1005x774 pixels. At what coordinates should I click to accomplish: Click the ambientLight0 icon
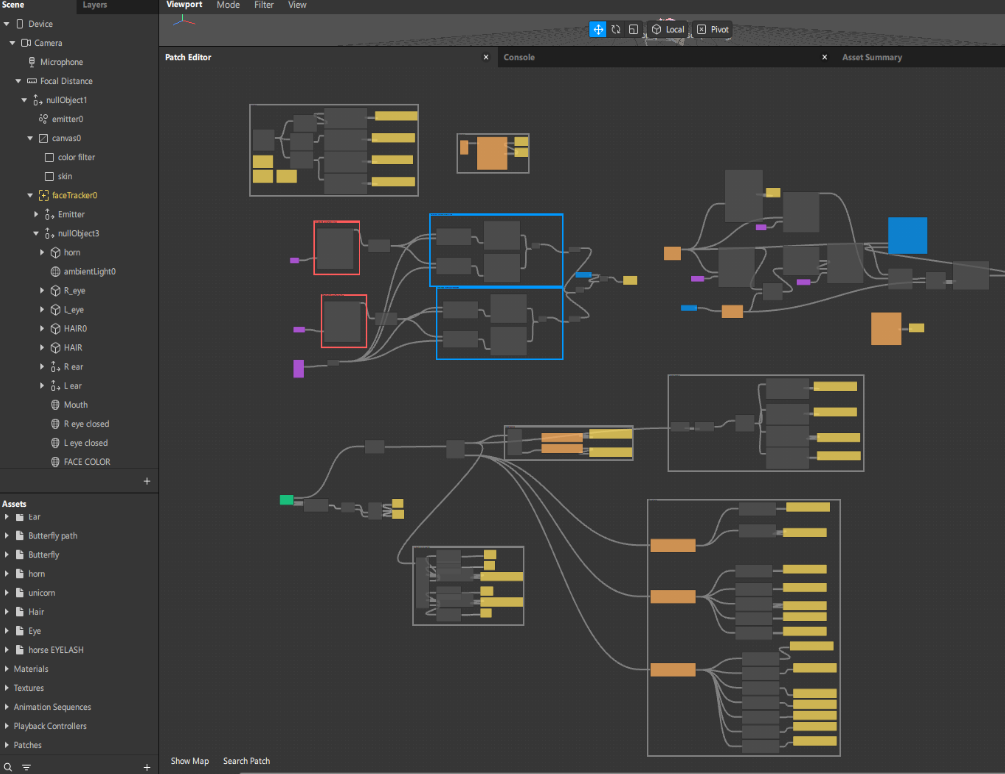pos(56,272)
